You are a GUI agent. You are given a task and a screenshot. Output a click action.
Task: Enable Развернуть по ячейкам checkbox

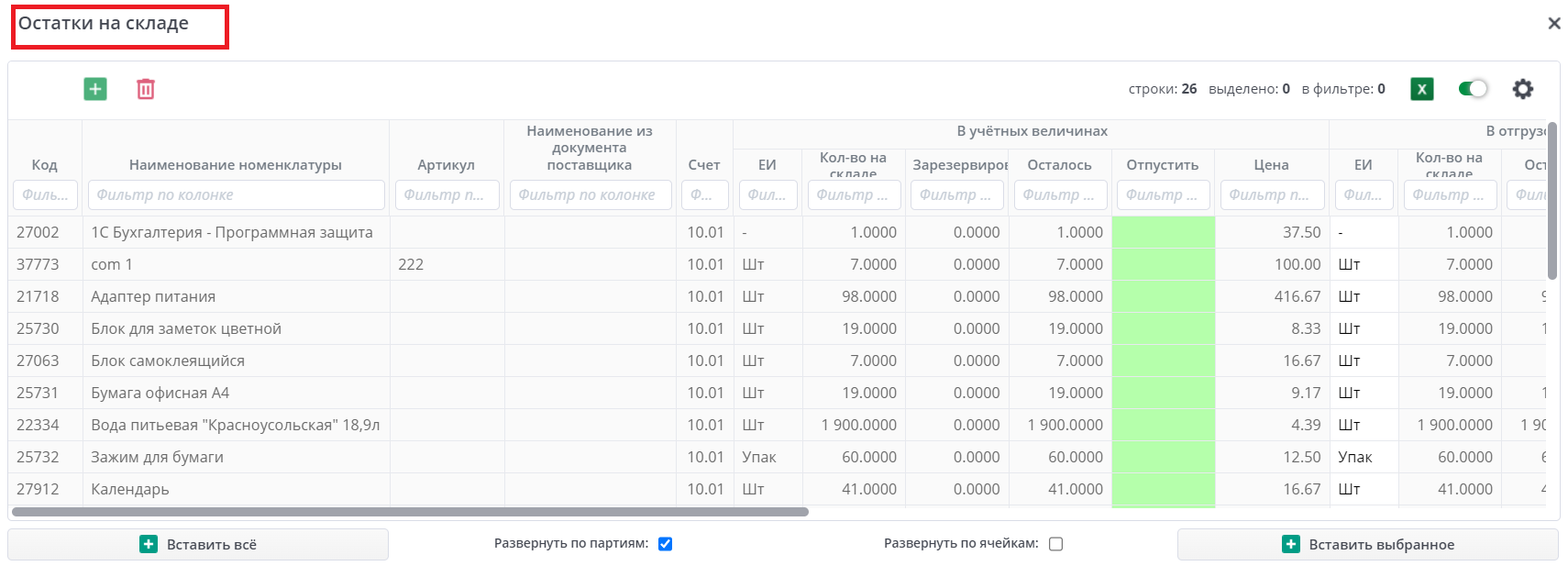click(x=1055, y=544)
